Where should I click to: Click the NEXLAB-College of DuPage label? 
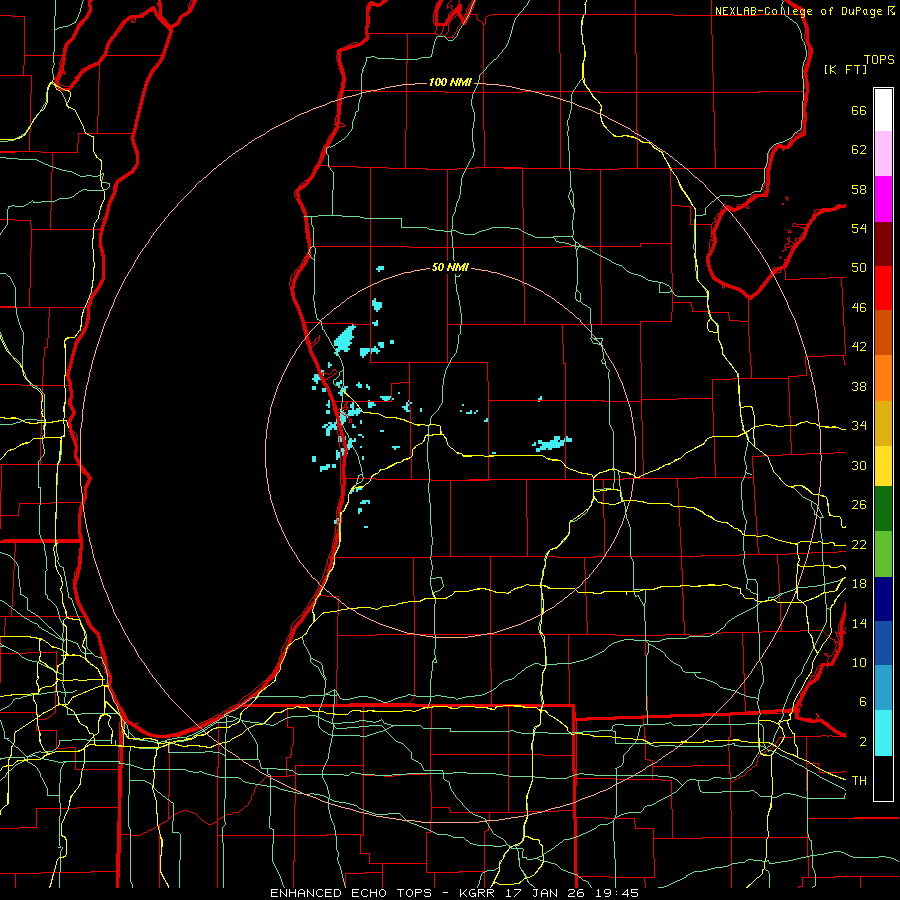coord(804,11)
